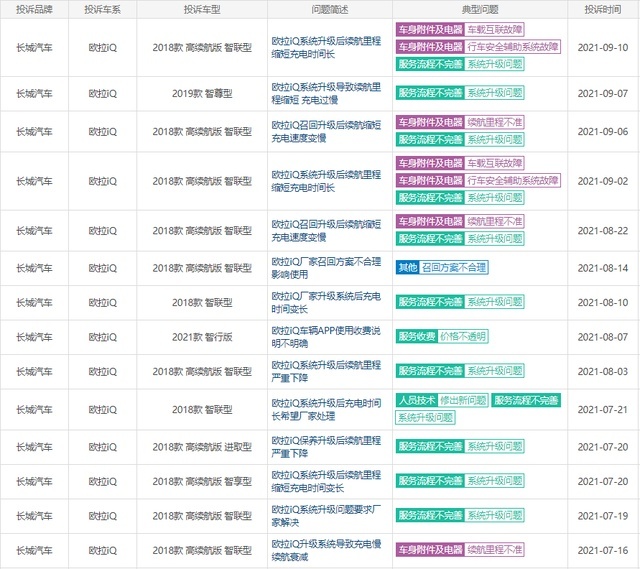Open the complaint summary dated 2021-09-02
The image size is (640, 569).
[326, 181]
